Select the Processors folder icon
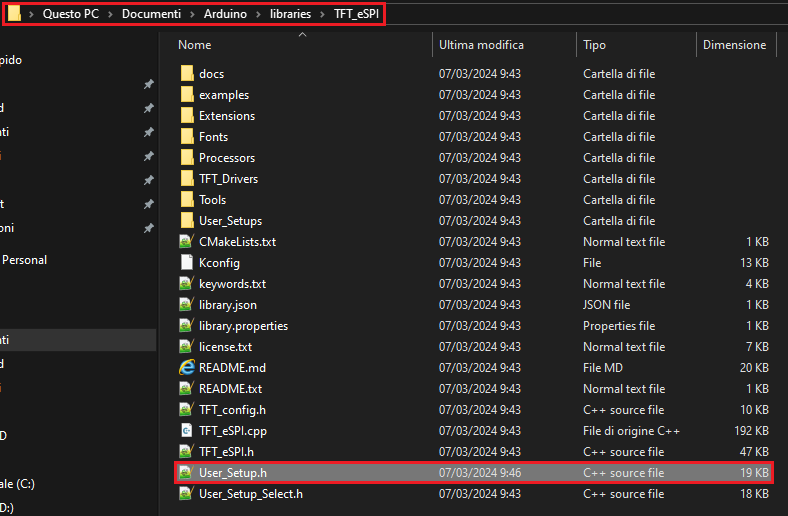This screenshot has width=788, height=516. [187, 158]
